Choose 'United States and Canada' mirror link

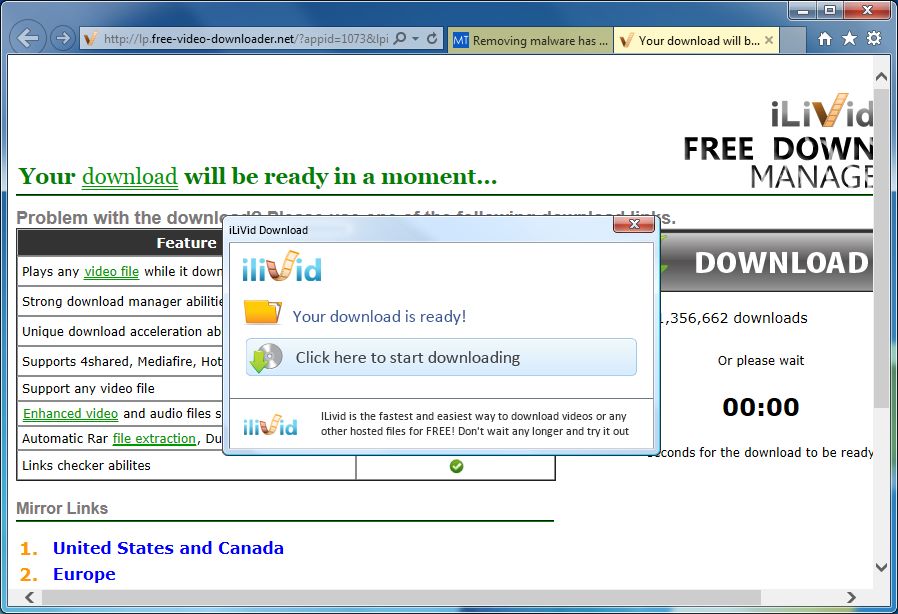click(168, 548)
